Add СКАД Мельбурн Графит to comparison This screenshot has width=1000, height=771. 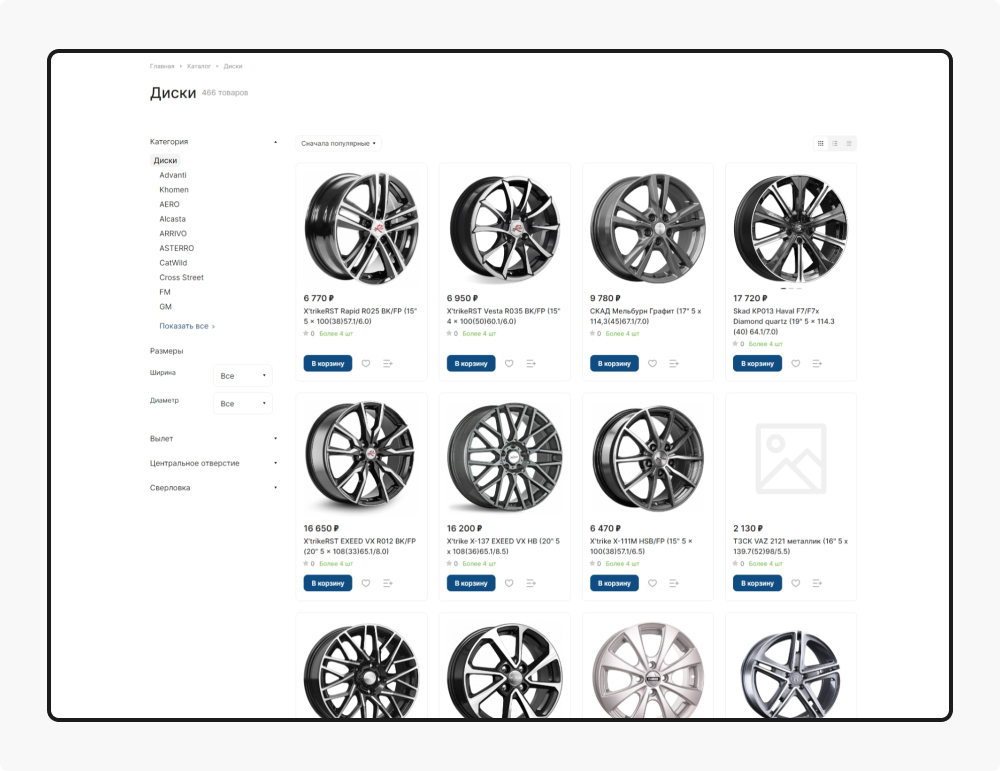673,363
